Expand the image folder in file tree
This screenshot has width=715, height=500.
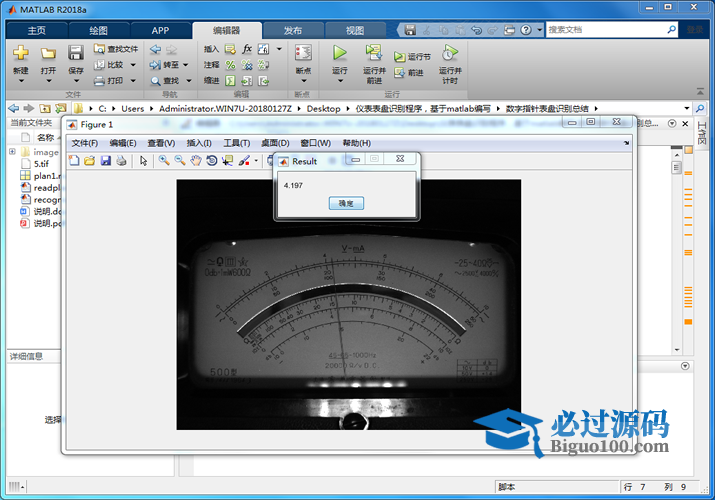click(12, 152)
